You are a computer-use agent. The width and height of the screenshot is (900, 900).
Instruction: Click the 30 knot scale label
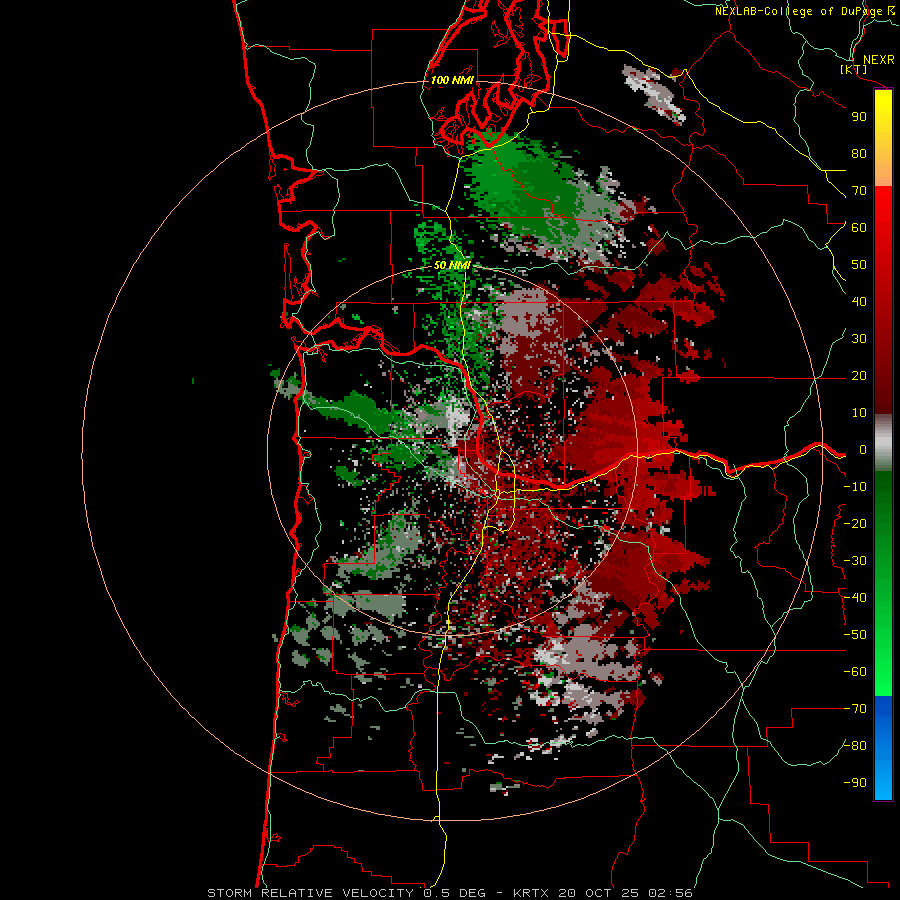(x=859, y=339)
